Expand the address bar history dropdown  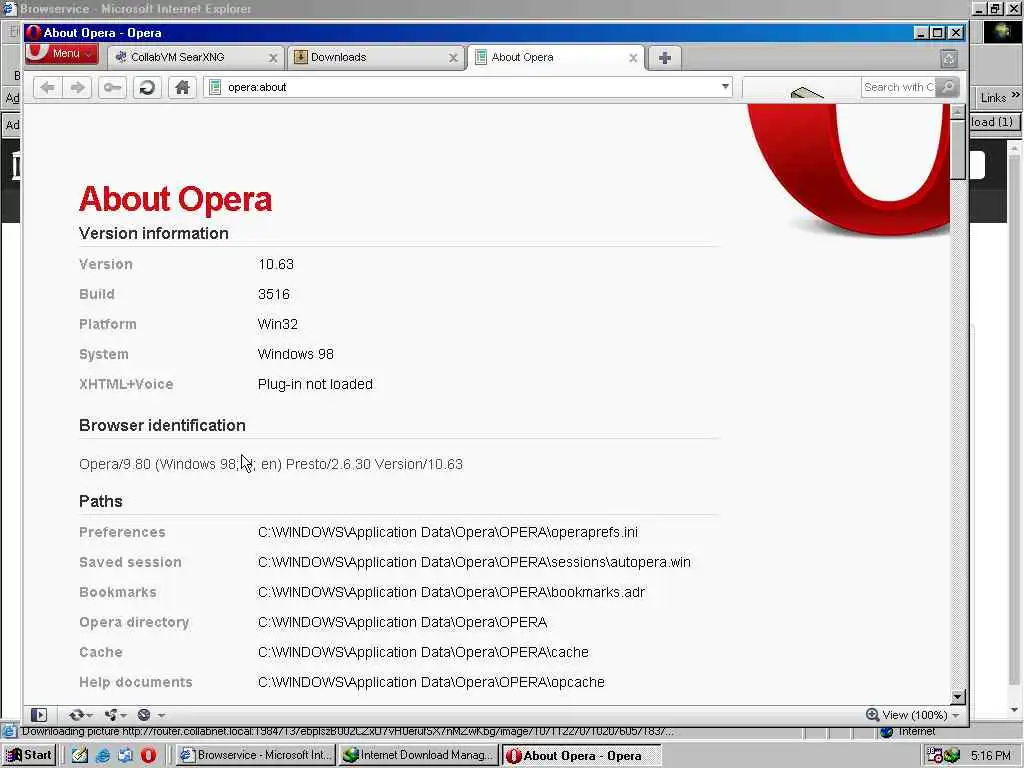725,86
